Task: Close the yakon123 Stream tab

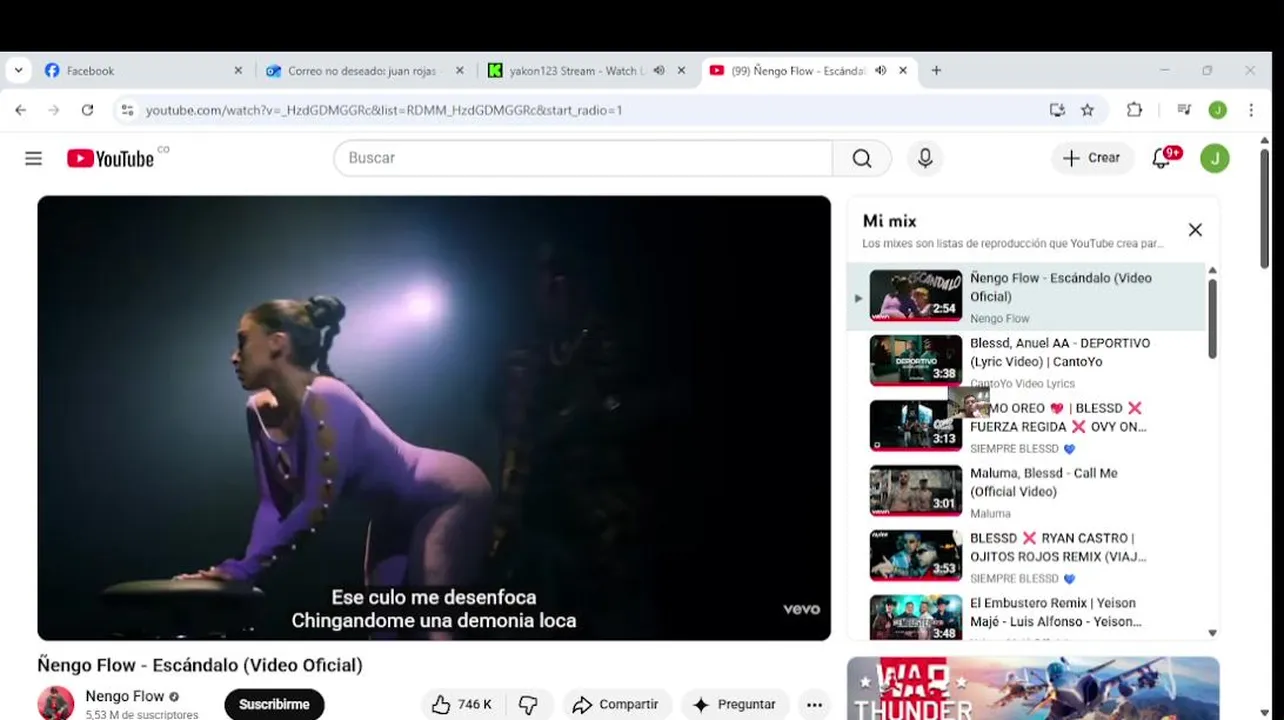Action: (681, 71)
